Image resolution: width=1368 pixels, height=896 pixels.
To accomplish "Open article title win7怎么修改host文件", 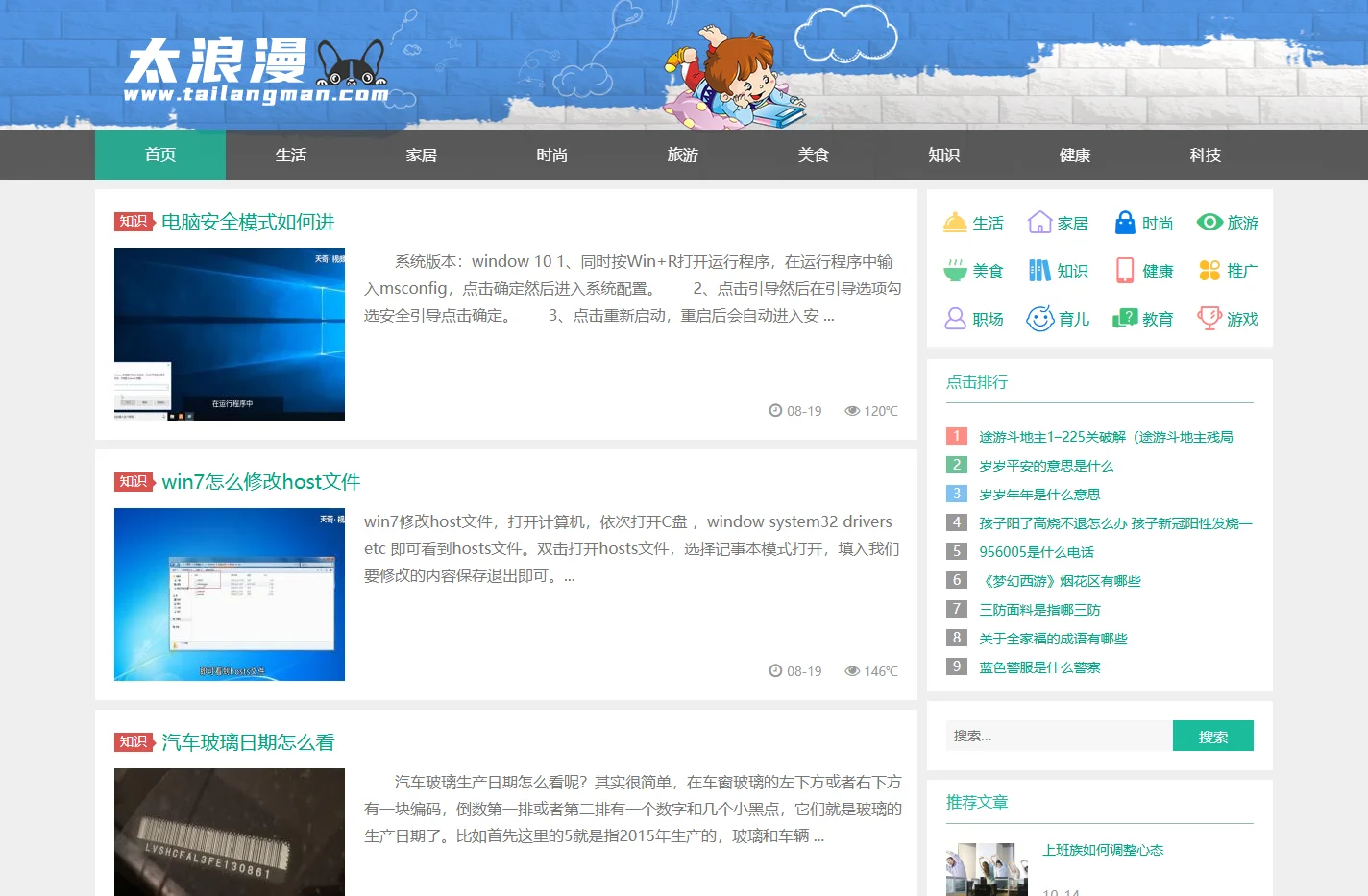I will click(260, 482).
